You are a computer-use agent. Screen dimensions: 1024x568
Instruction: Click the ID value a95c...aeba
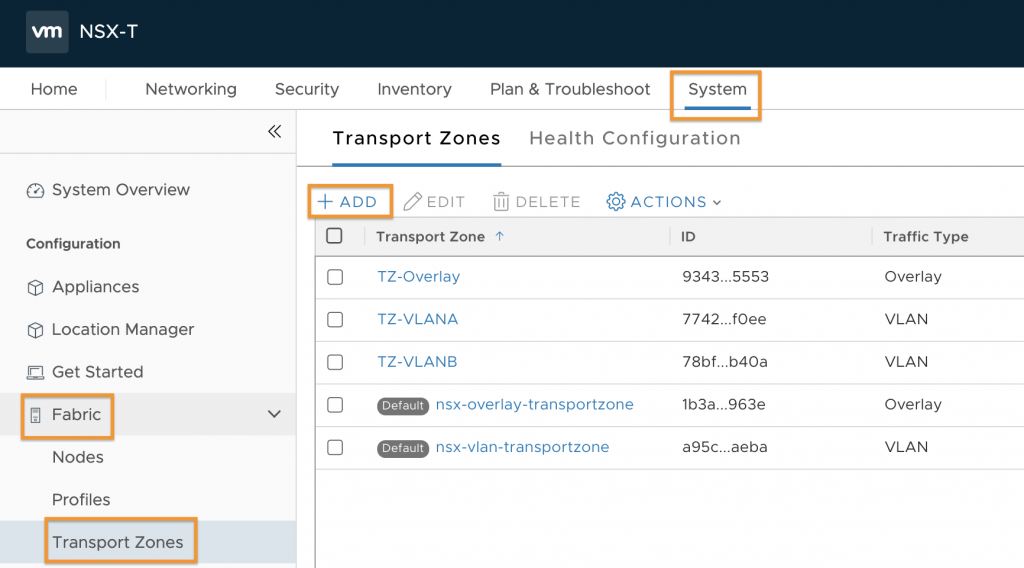tap(725, 447)
